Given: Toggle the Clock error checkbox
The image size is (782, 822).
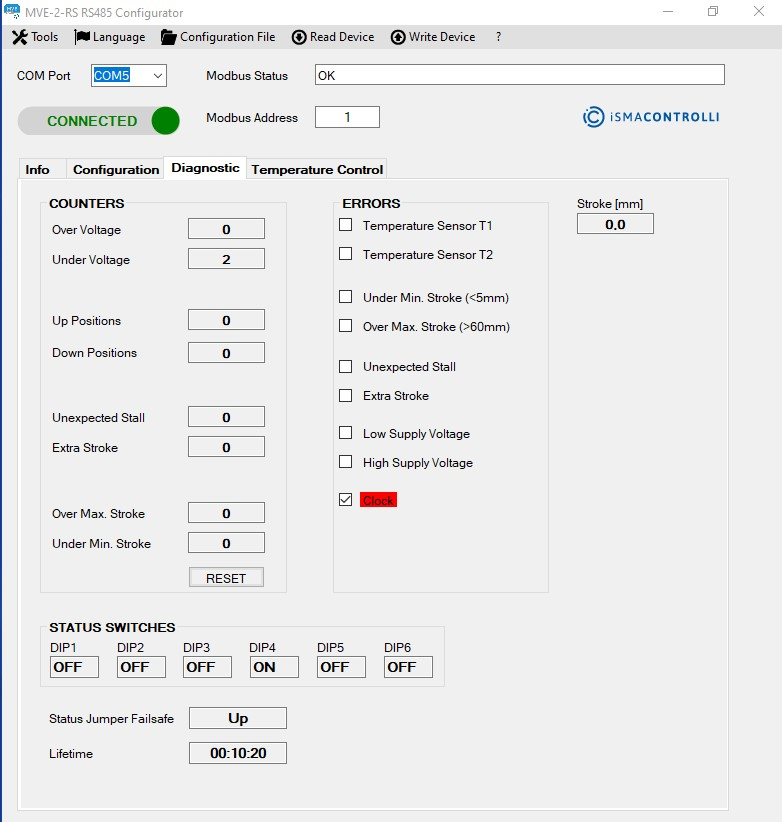Looking at the screenshot, I should point(346,500).
